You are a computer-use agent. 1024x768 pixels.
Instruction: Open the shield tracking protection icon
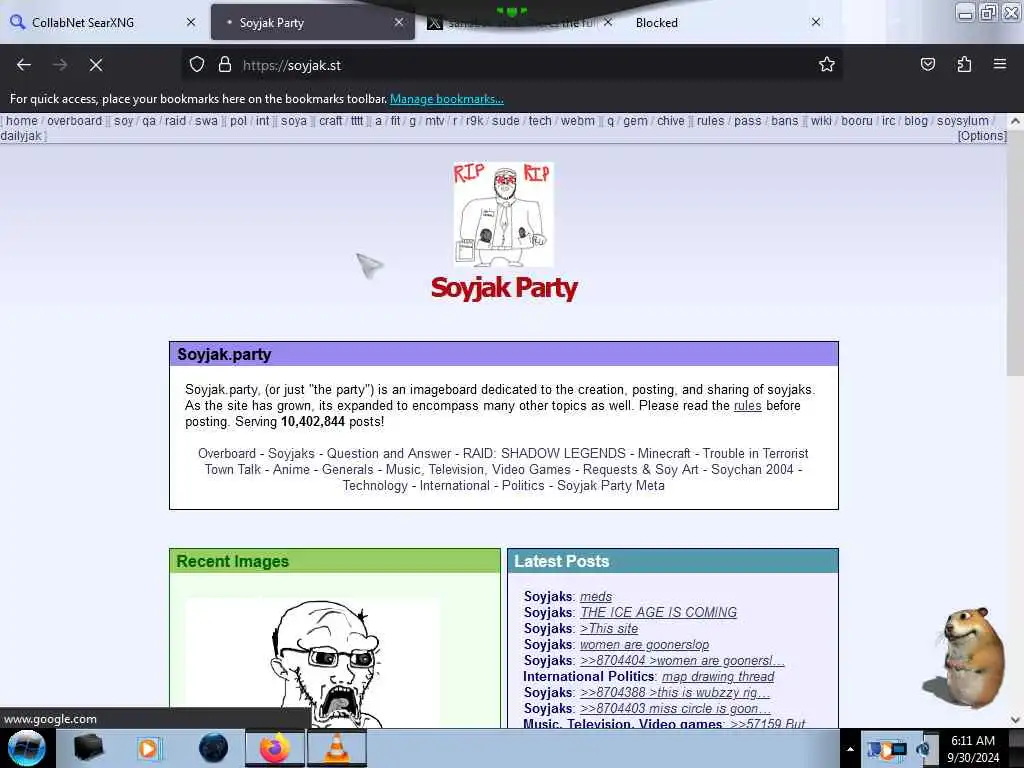(197, 65)
